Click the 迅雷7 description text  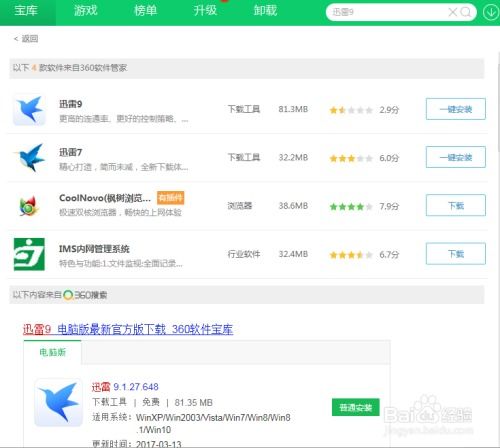coord(124,167)
